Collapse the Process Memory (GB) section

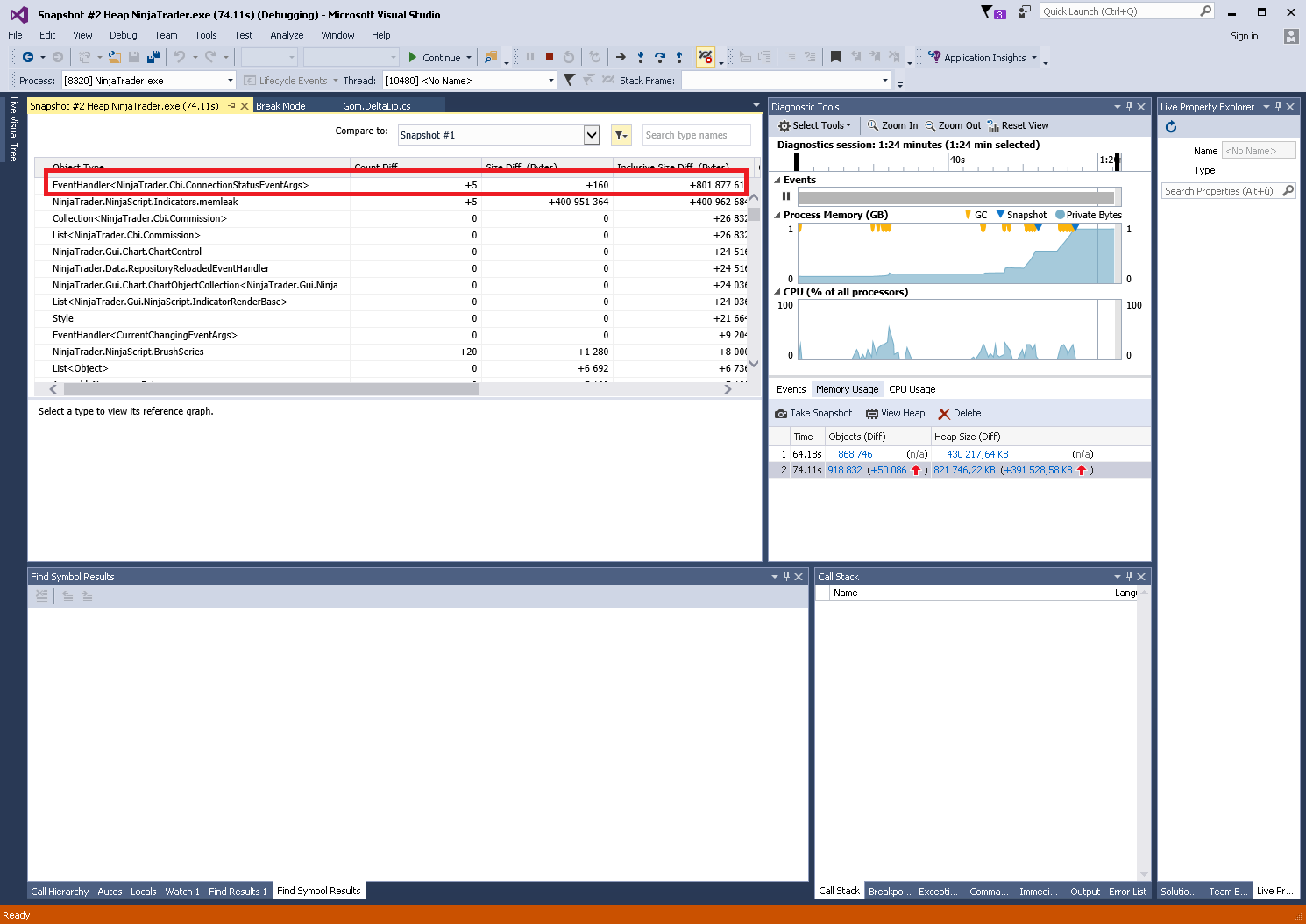(x=777, y=215)
